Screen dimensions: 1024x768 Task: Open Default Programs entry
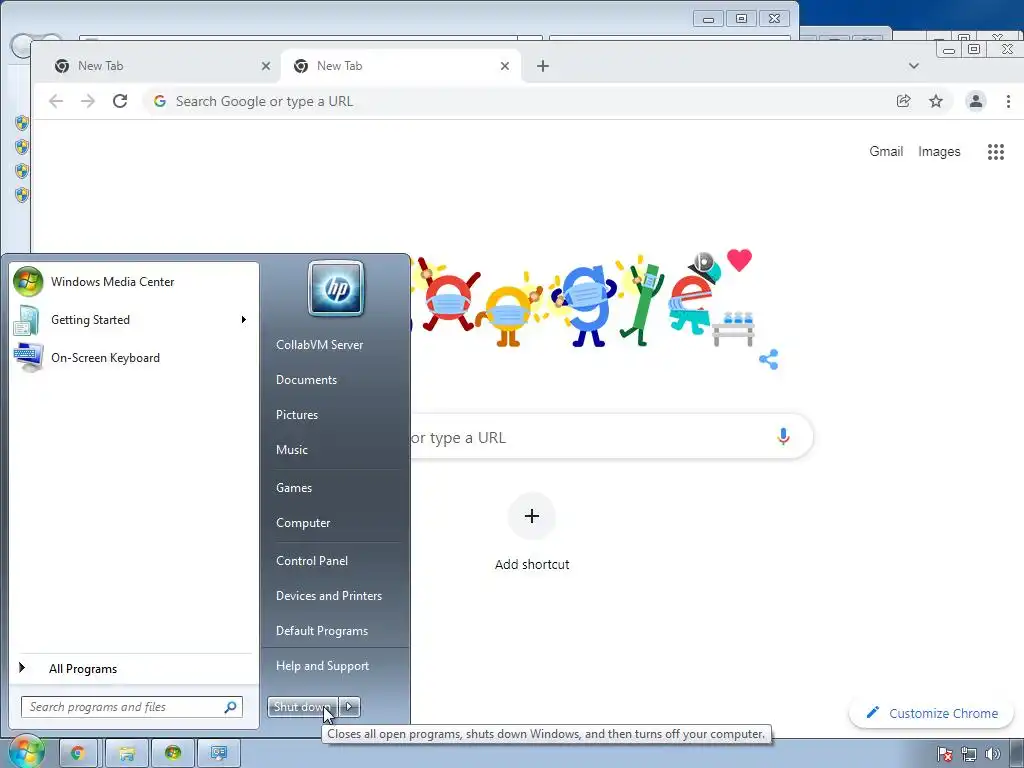(322, 631)
